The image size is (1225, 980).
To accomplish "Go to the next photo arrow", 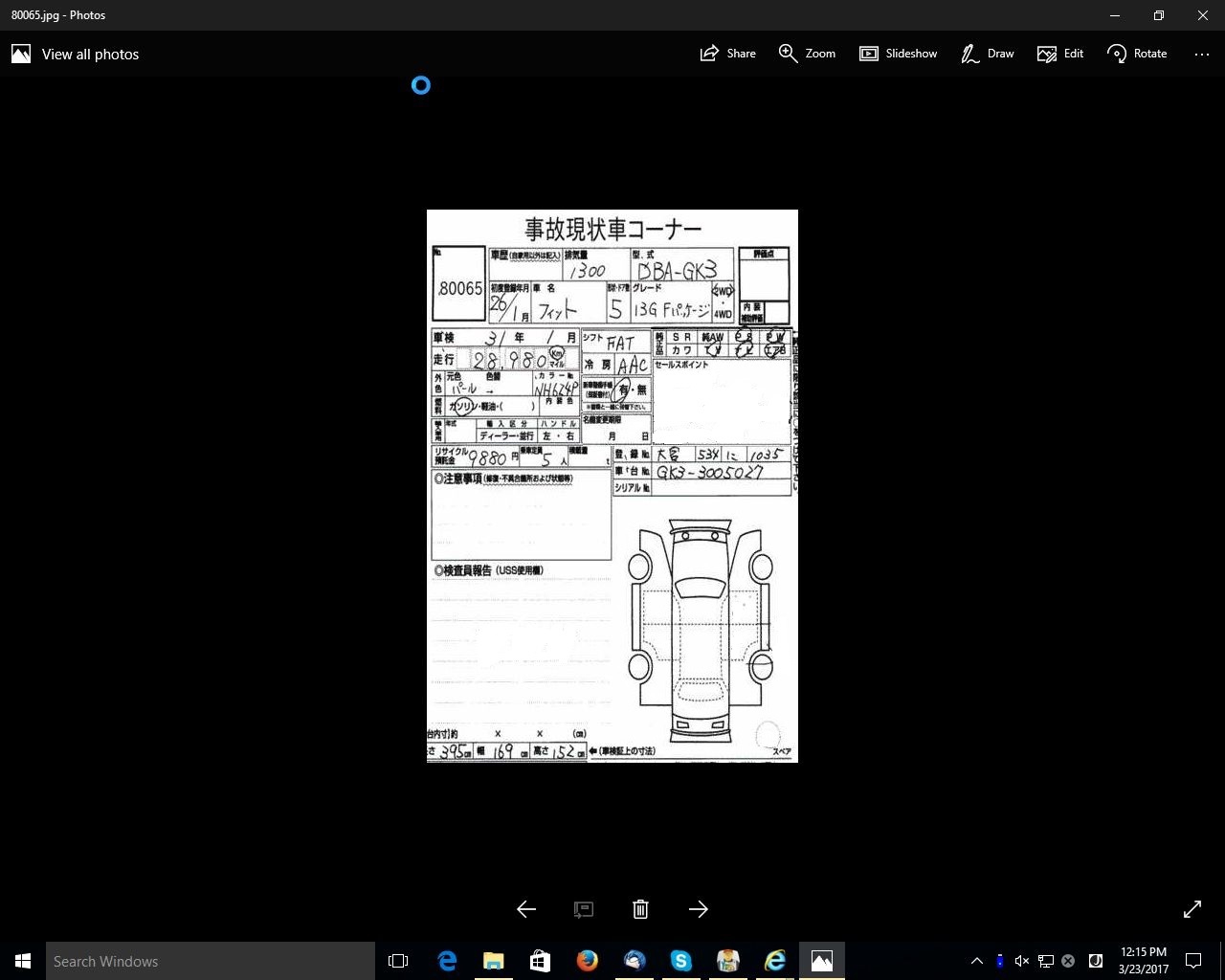I will (699, 909).
